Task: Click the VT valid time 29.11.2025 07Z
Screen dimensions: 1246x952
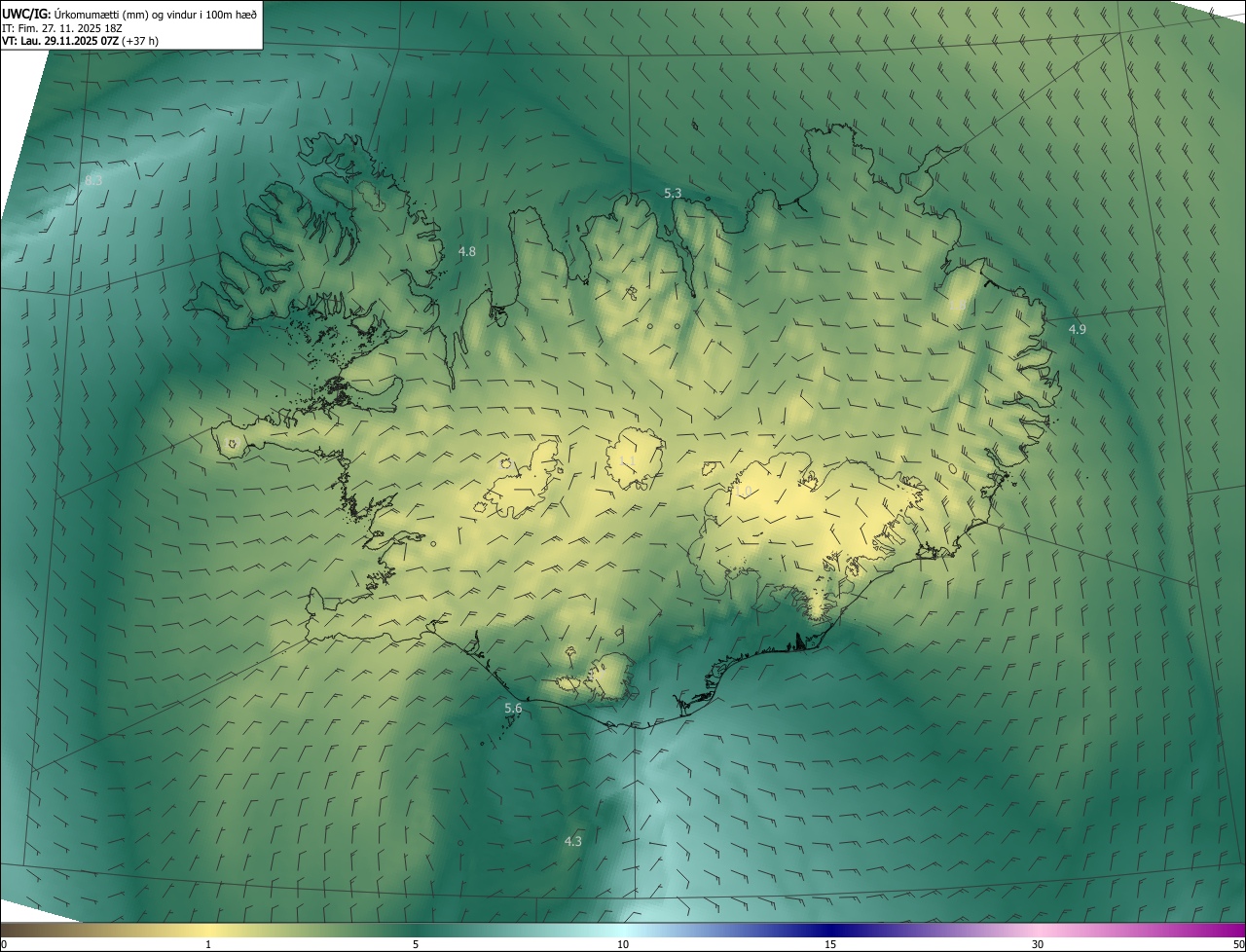Action: pos(80,41)
